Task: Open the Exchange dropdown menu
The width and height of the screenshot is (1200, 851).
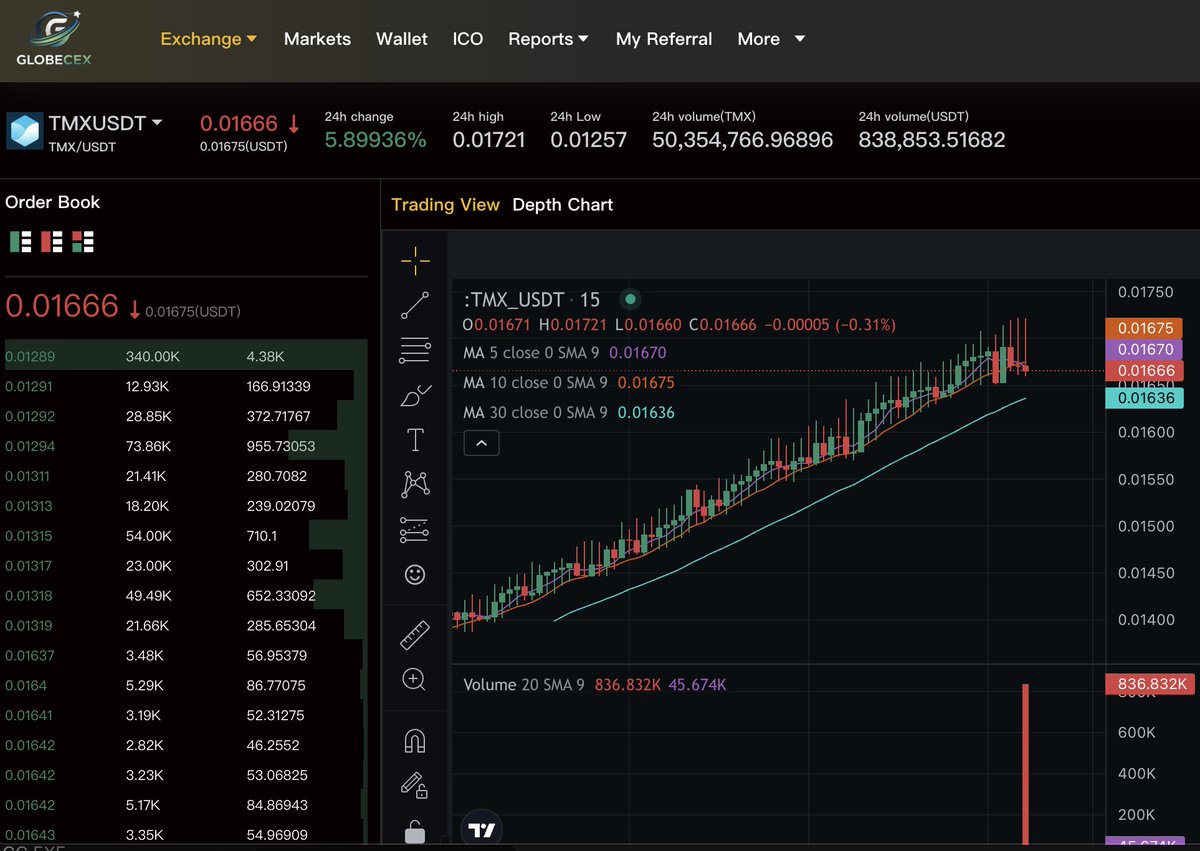Action: 209,39
